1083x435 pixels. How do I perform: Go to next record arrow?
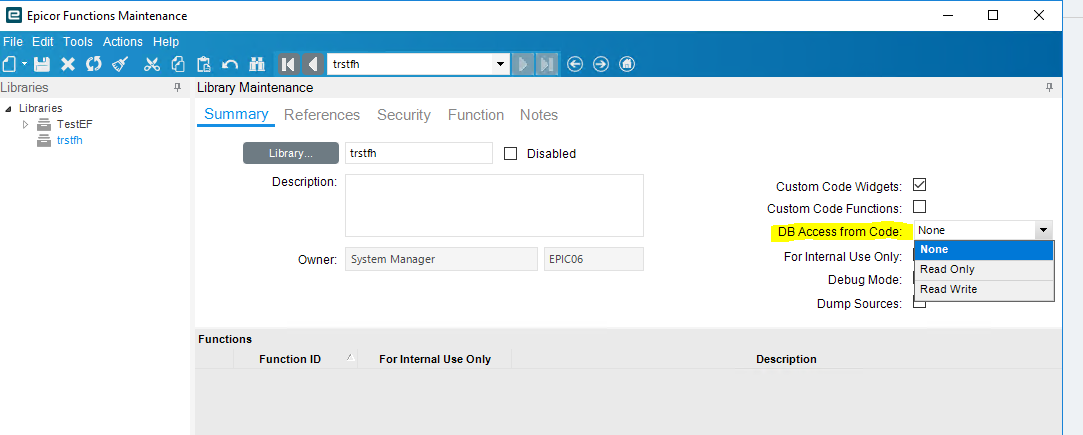coord(524,64)
